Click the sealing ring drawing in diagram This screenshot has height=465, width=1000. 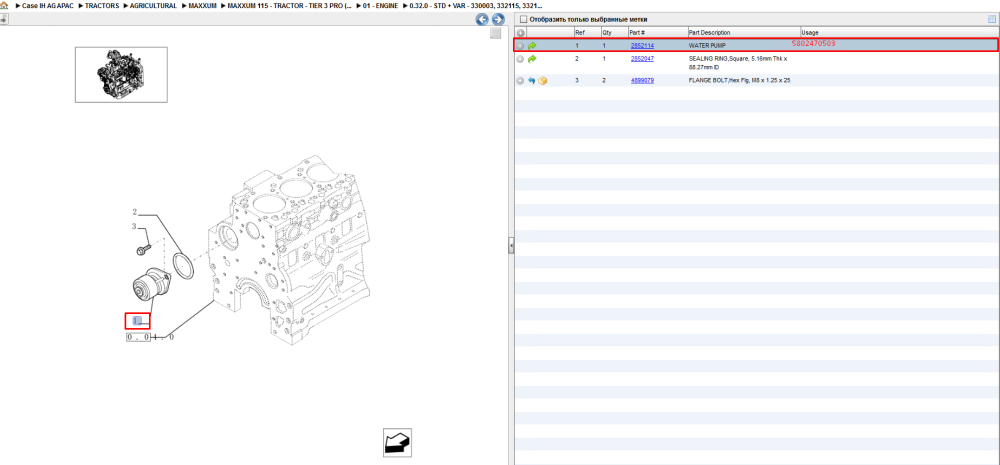183,266
